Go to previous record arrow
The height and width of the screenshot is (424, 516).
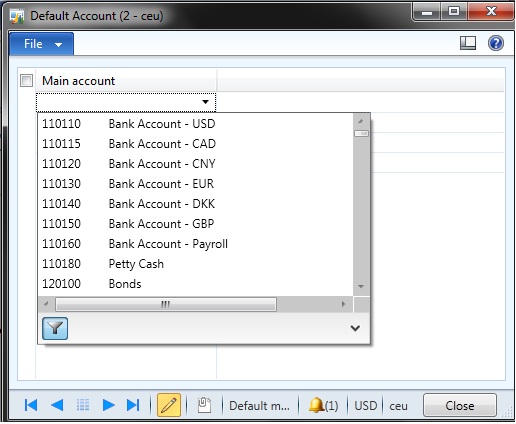pos(57,405)
